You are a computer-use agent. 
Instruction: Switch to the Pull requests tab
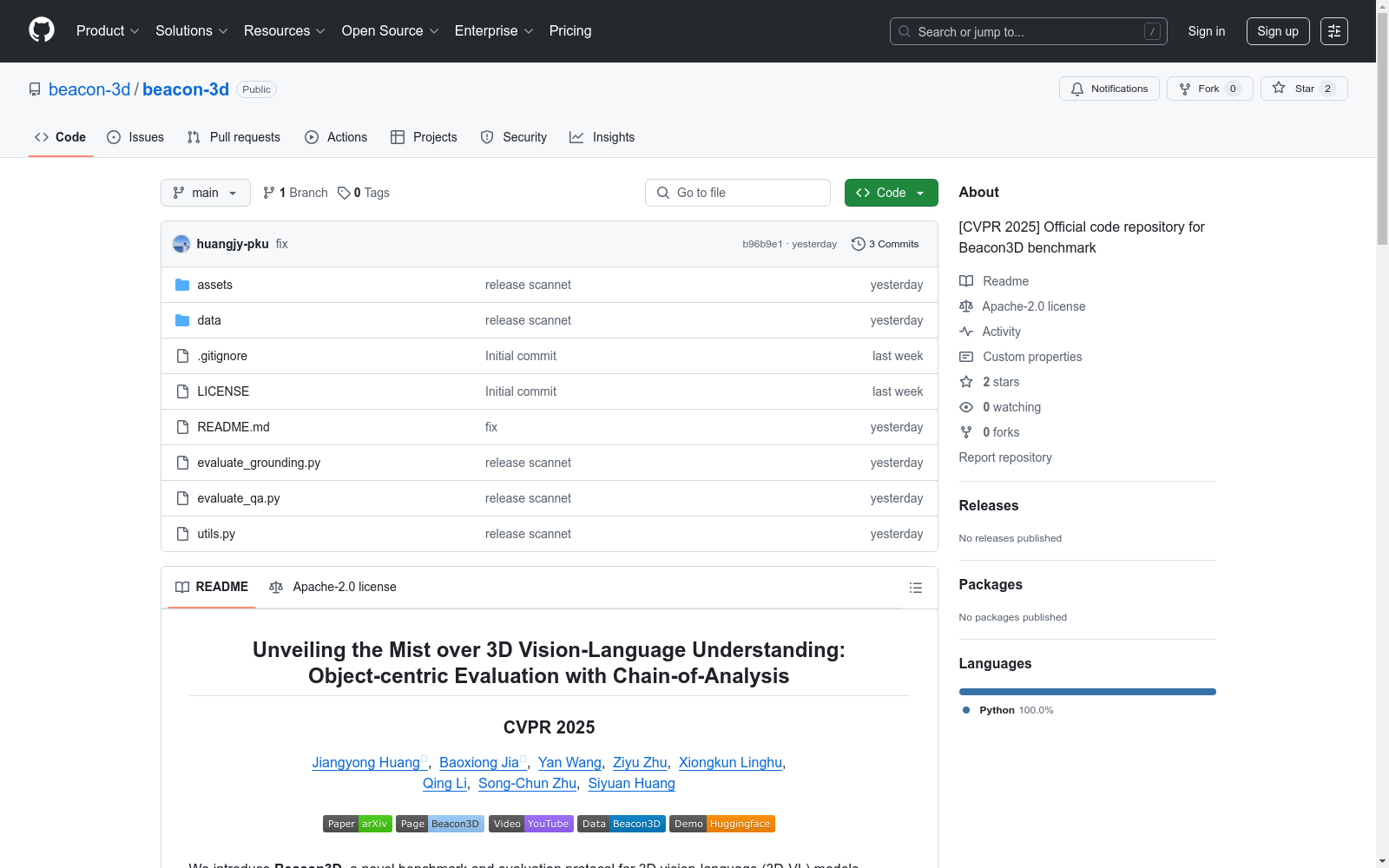click(x=234, y=137)
